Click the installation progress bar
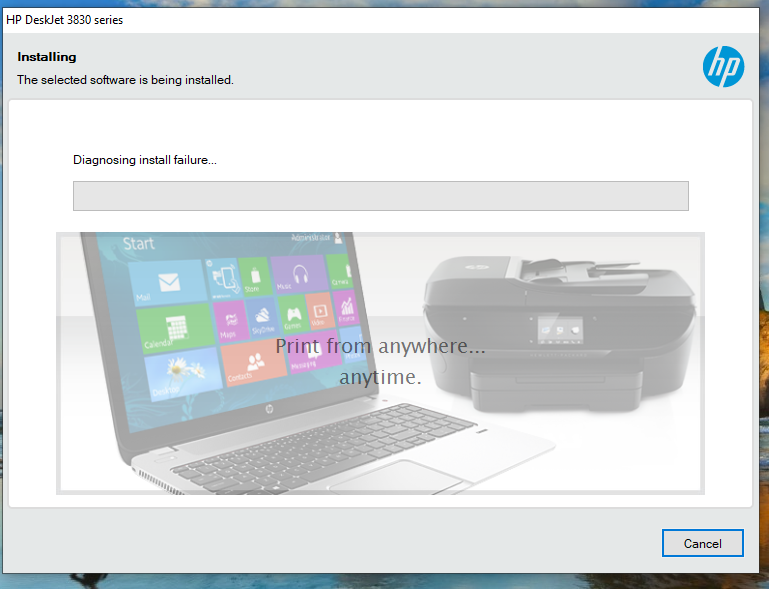The height and width of the screenshot is (589, 769). [381, 196]
